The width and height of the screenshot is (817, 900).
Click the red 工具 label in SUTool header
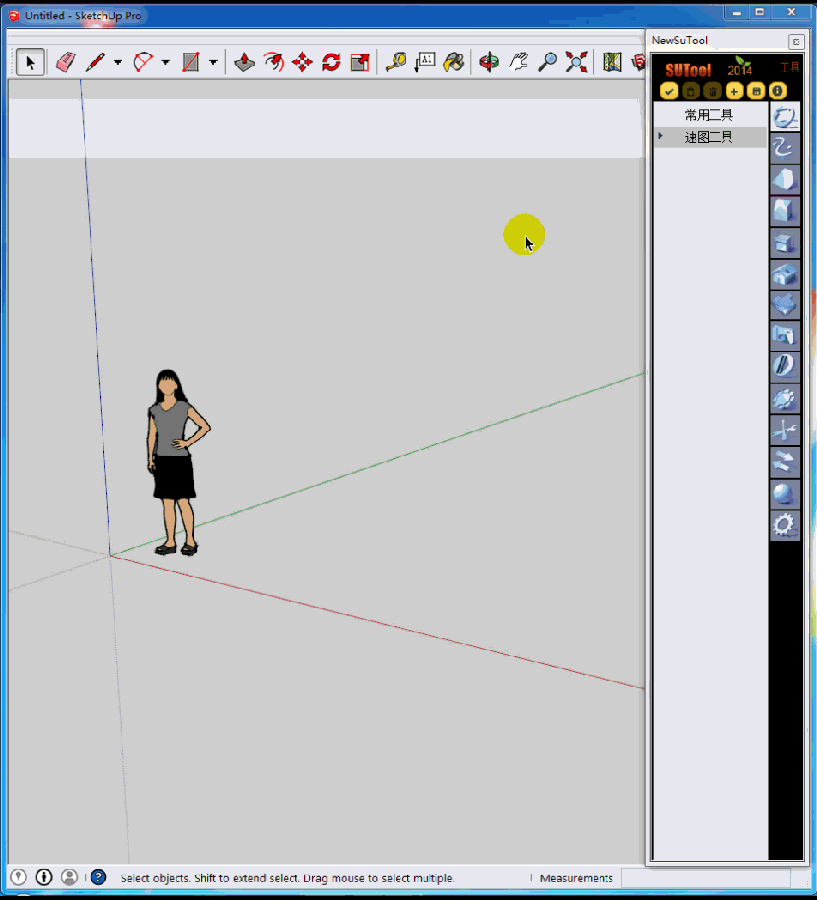pyautogui.click(x=789, y=67)
